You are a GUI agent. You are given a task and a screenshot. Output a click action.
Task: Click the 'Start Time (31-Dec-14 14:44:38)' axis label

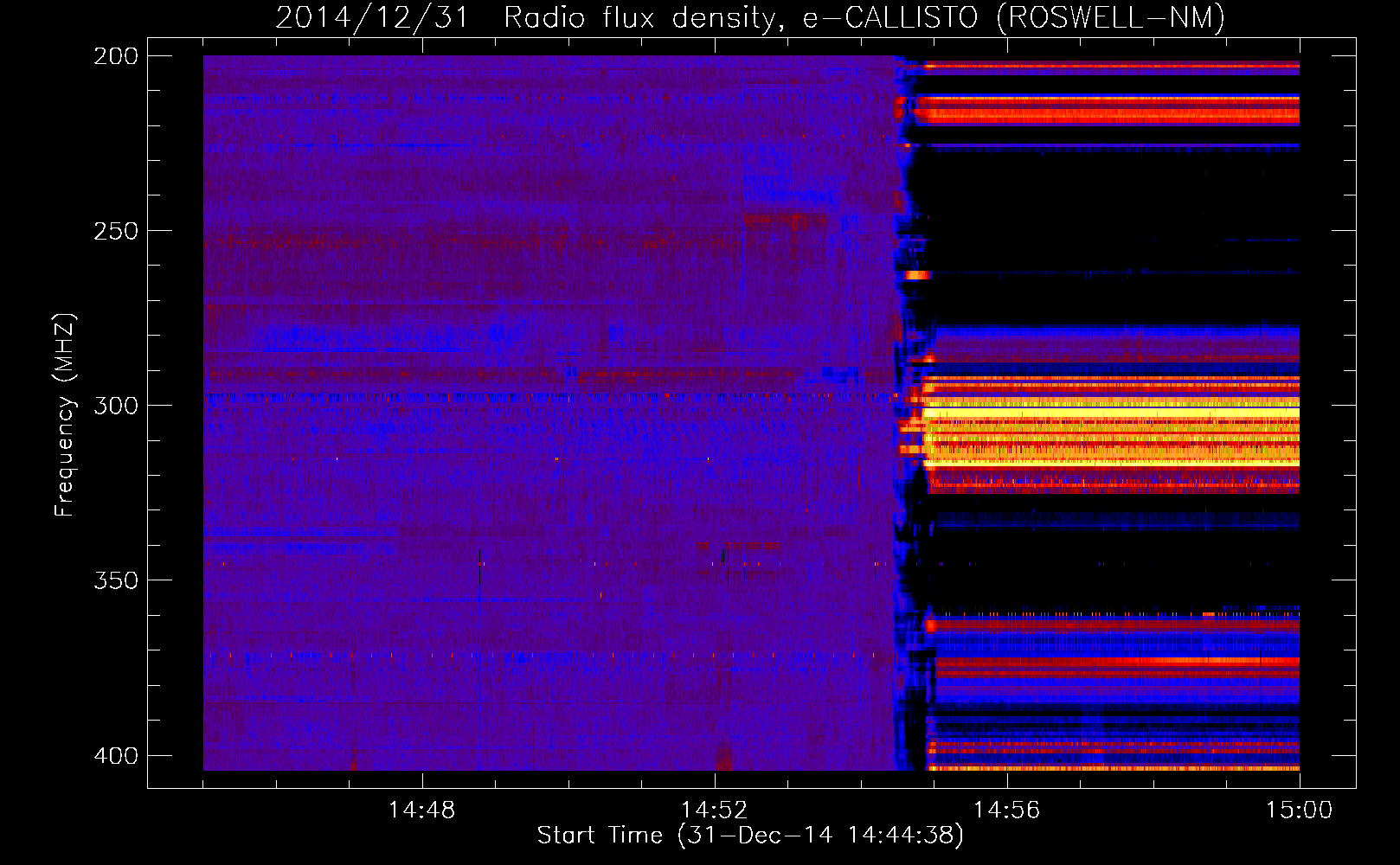750,836
